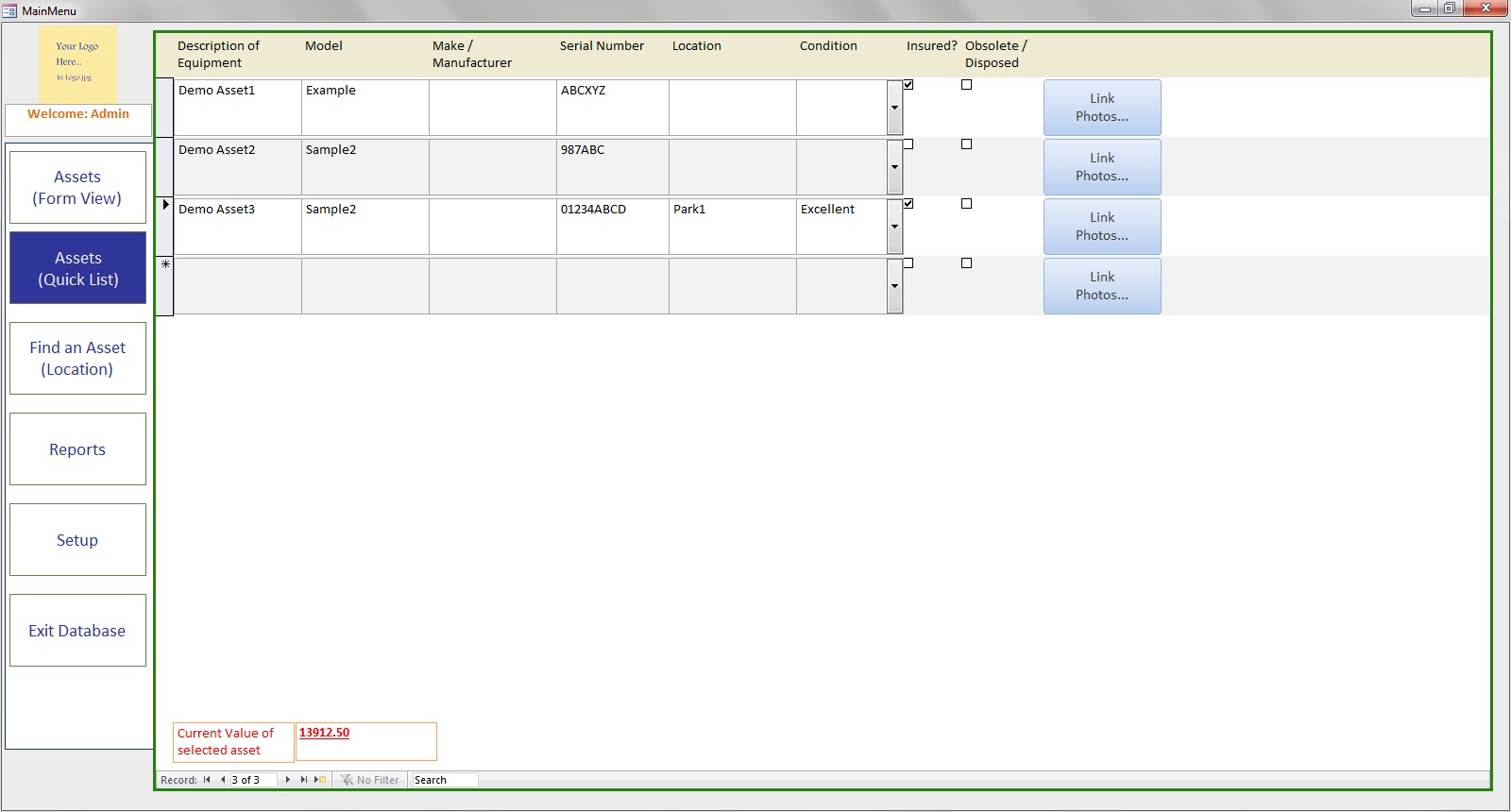Click the record Search box

pyautogui.click(x=444, y=780)
